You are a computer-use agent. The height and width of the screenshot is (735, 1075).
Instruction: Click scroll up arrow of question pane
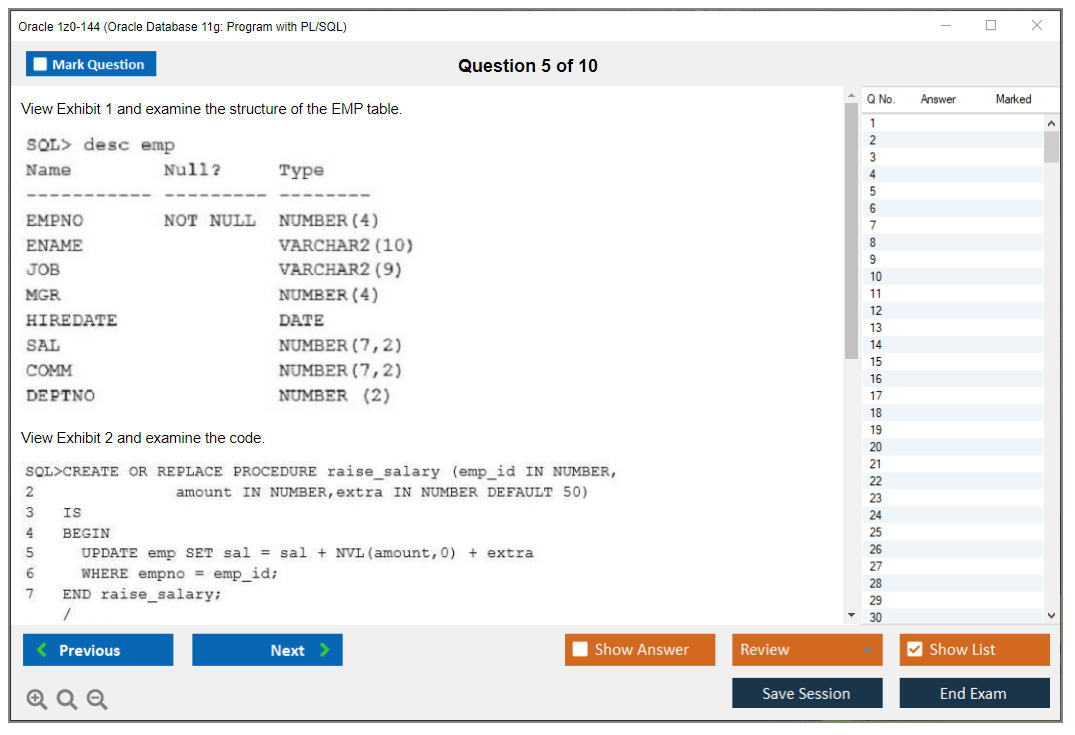point(851,95)
